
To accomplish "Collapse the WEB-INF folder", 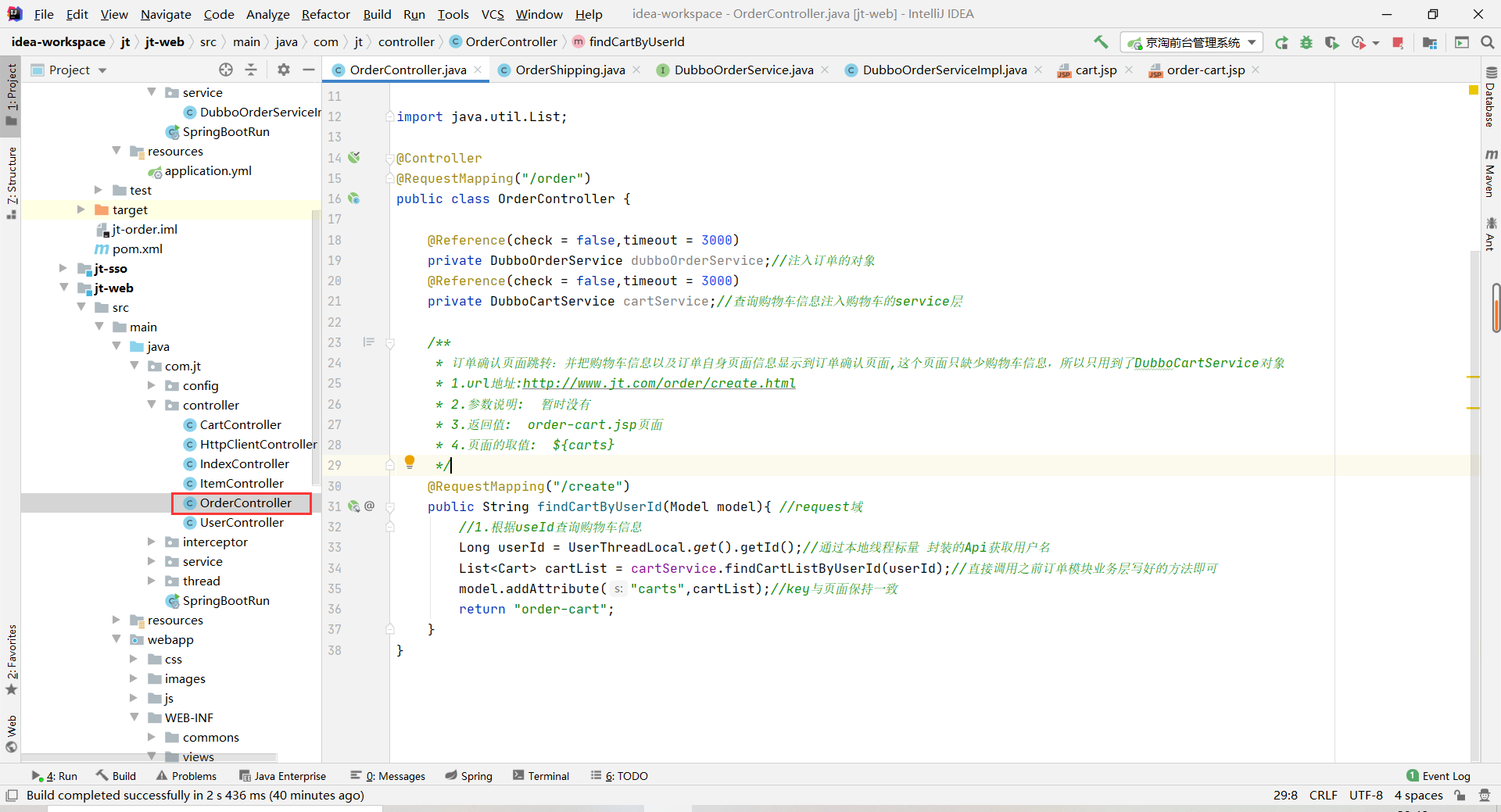I will click(134, 717).
